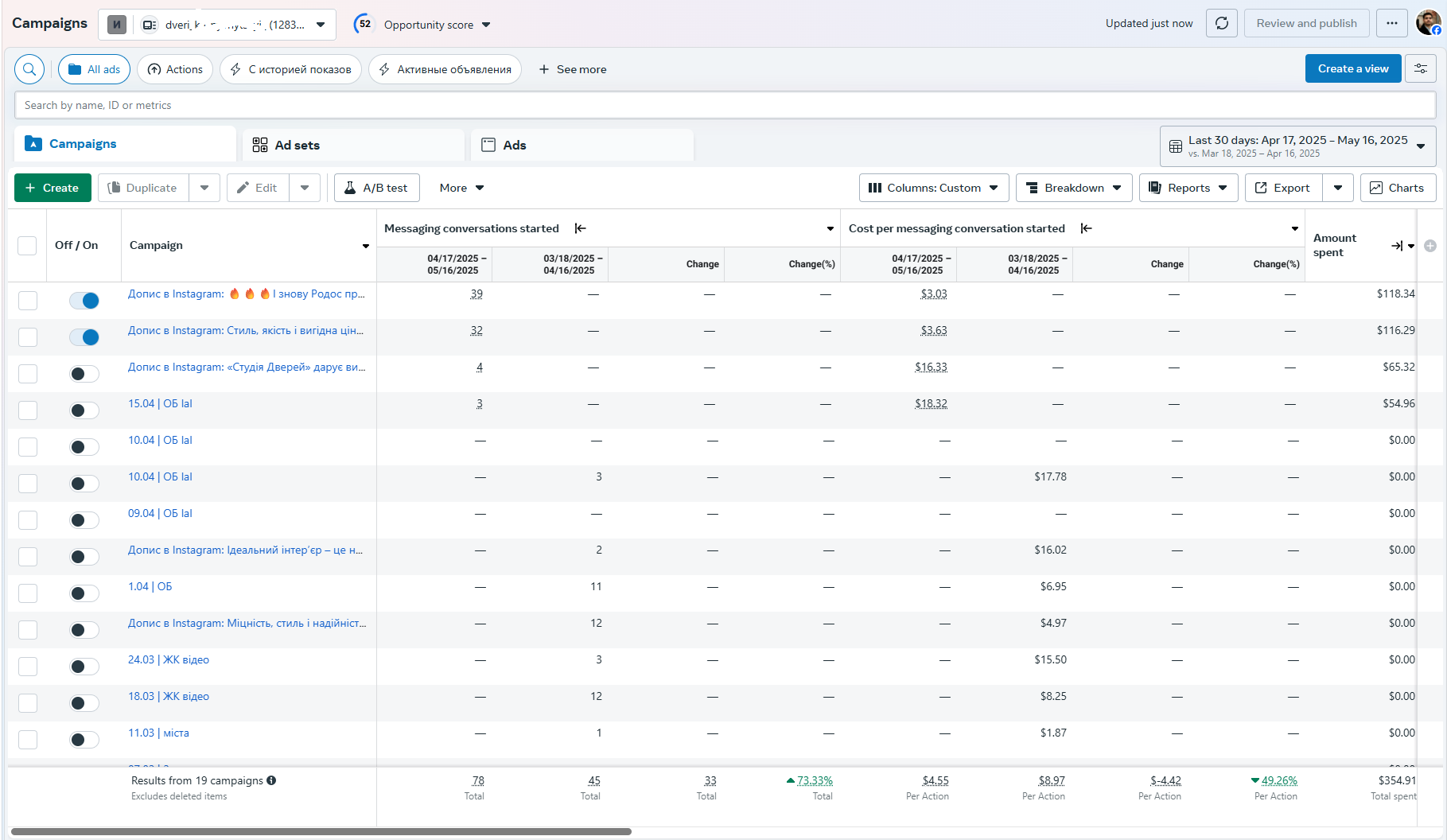Export the campaigns table
This screenshot has height=840, width=1447.
[x=1283, y=188]
